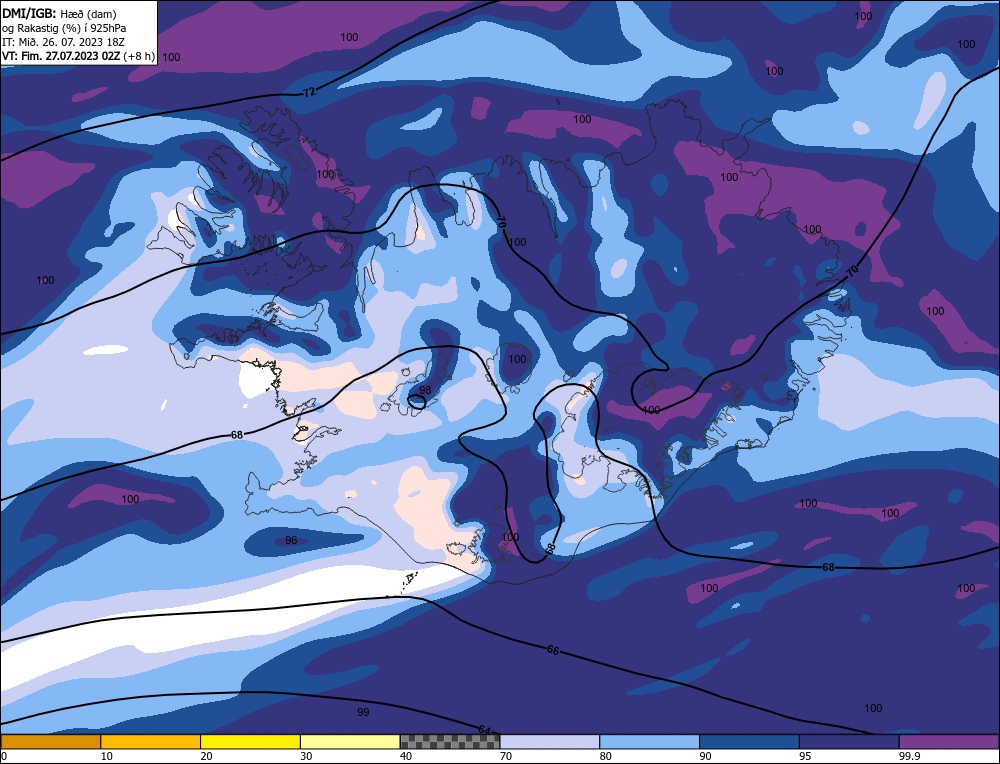Viewport: 1000px width, 764px height.
Task: Click the light blue 80–90 legend swatch
Action: [x=649, y=741]
